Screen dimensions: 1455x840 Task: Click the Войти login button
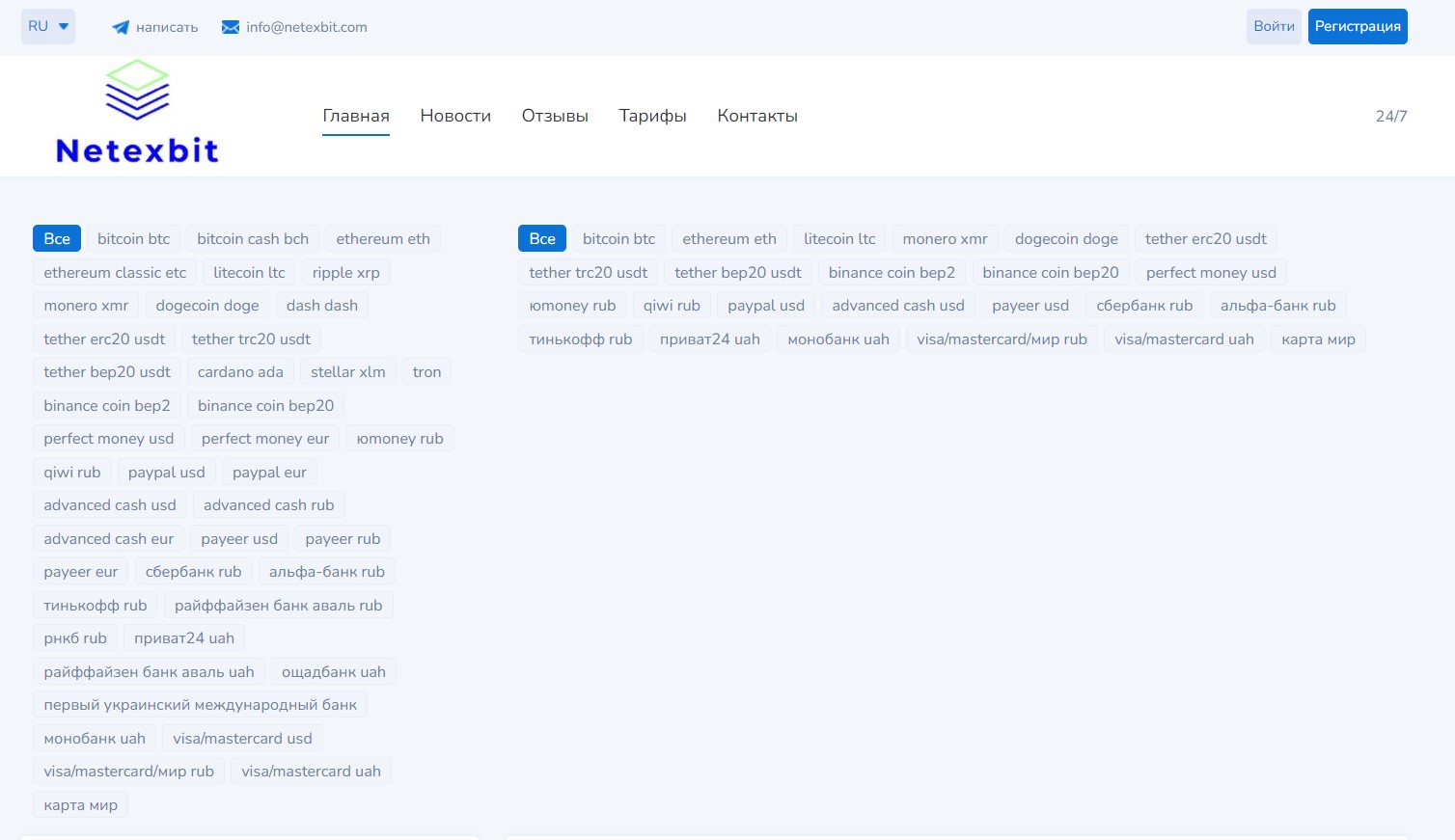pyautogui.click(x=1274, y=26)
